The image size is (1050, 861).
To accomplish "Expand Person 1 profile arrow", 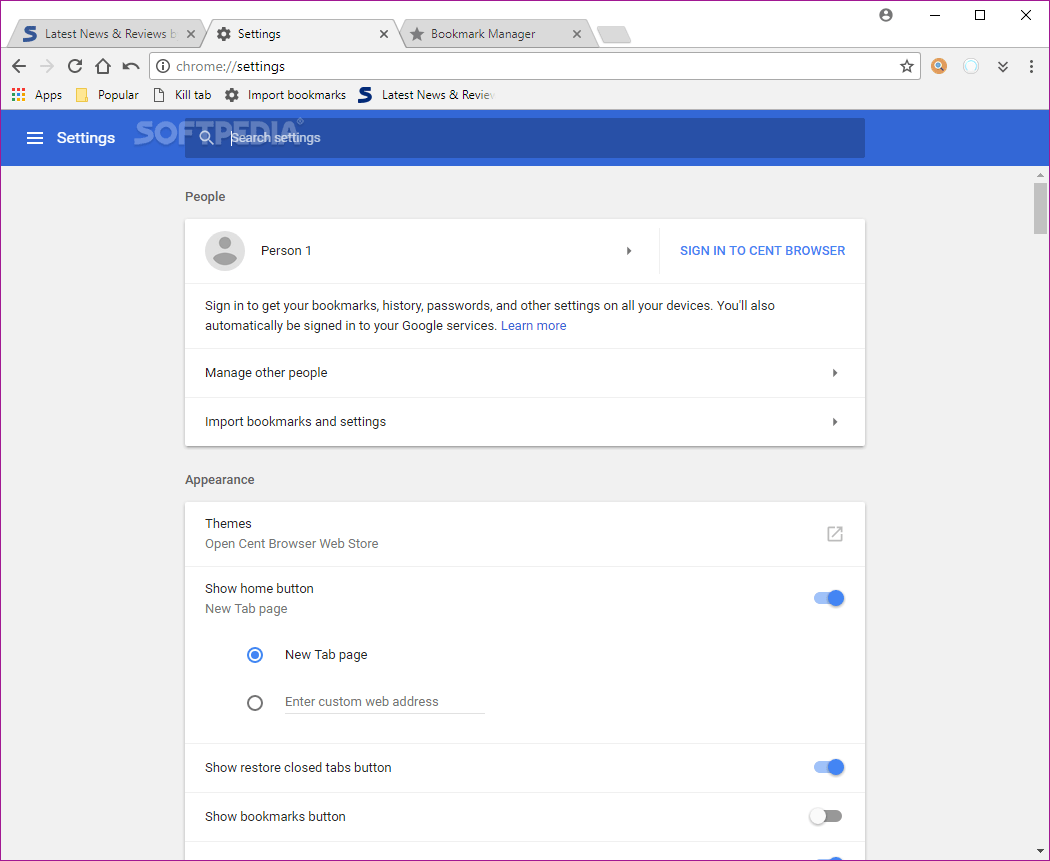I will pos(629,251).
